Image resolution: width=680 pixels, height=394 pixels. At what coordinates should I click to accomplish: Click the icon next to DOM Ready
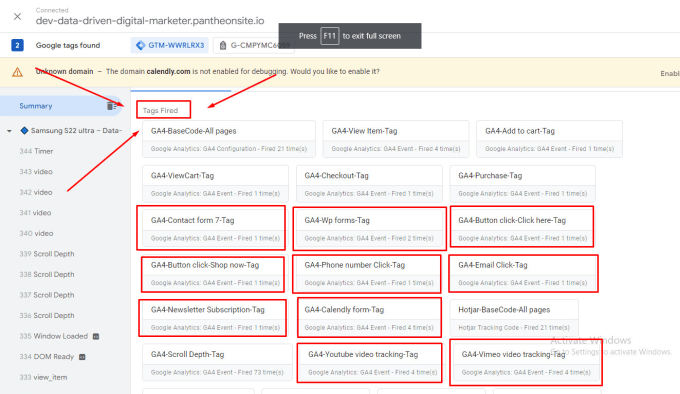point(82,357)
